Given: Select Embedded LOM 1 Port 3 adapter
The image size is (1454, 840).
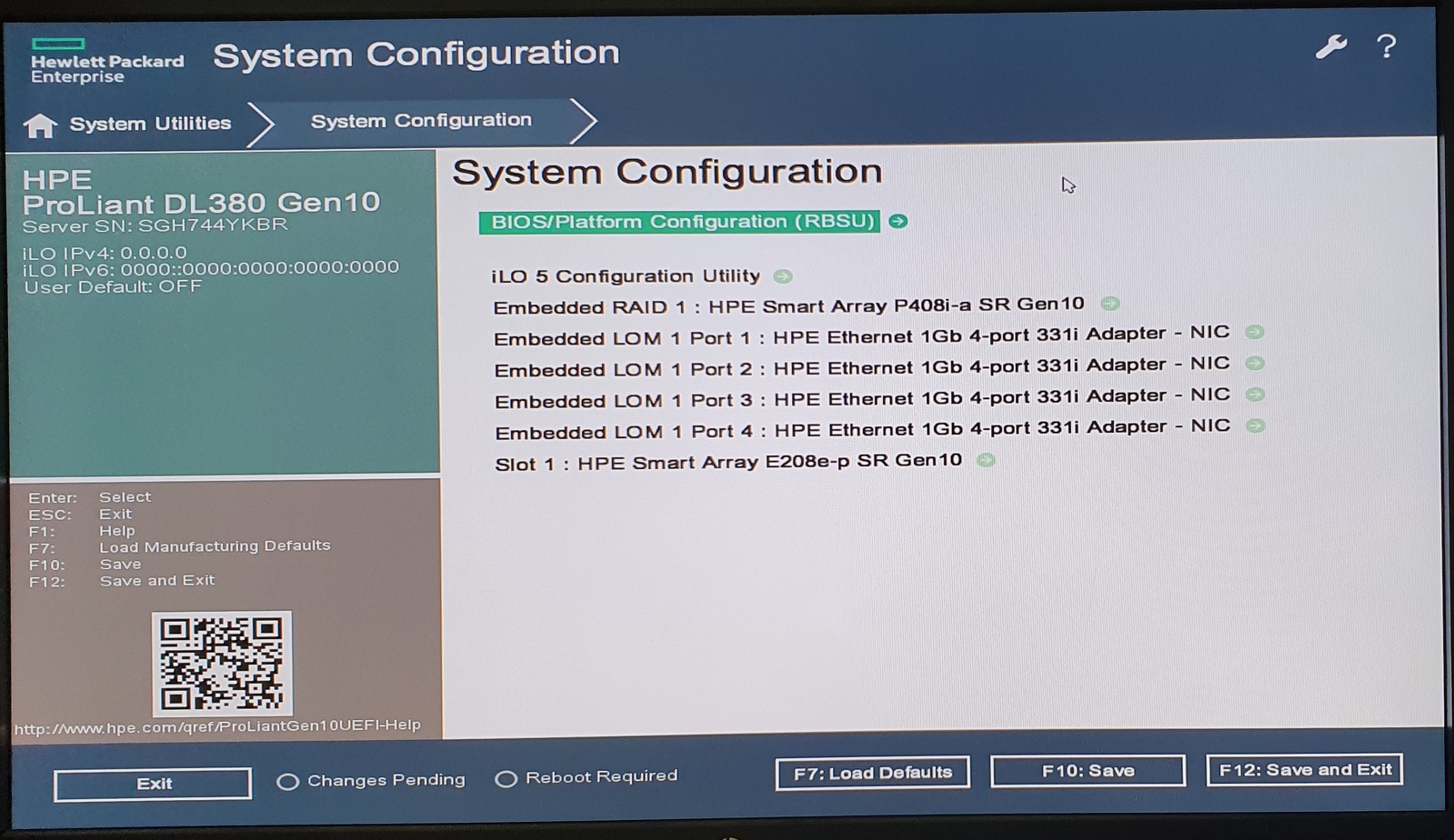Looking at the screenshot, I should [x=862, y=397].
